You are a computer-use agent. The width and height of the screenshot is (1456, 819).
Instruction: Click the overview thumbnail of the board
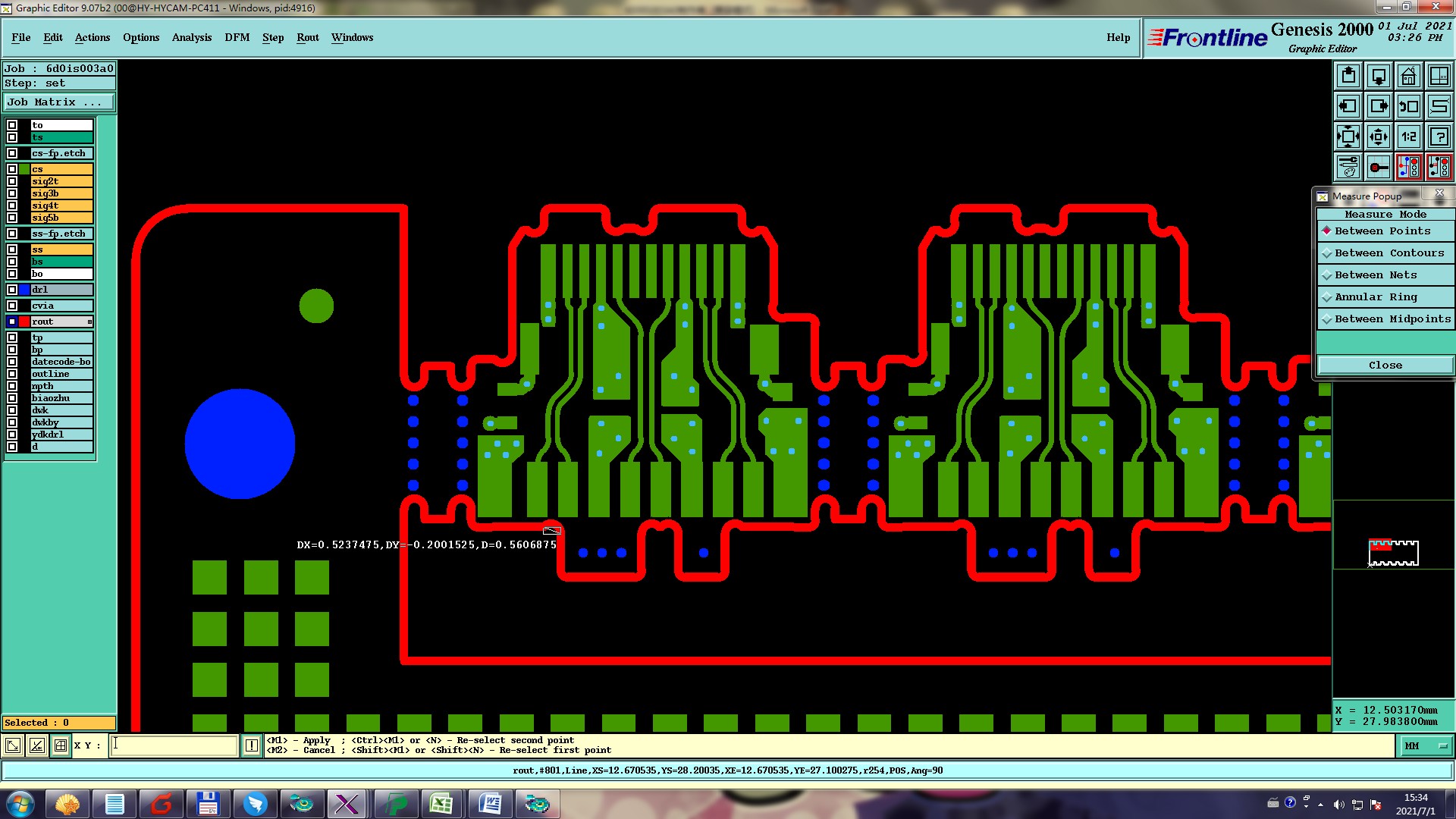(x=1393, y=553)
